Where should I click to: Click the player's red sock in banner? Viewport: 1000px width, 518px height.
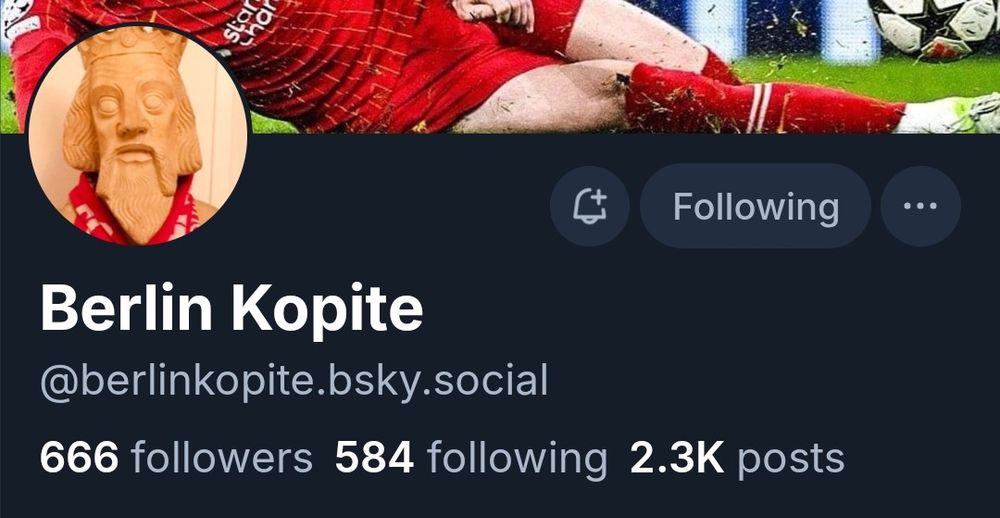pyautogui.click(x=761, y=100)
